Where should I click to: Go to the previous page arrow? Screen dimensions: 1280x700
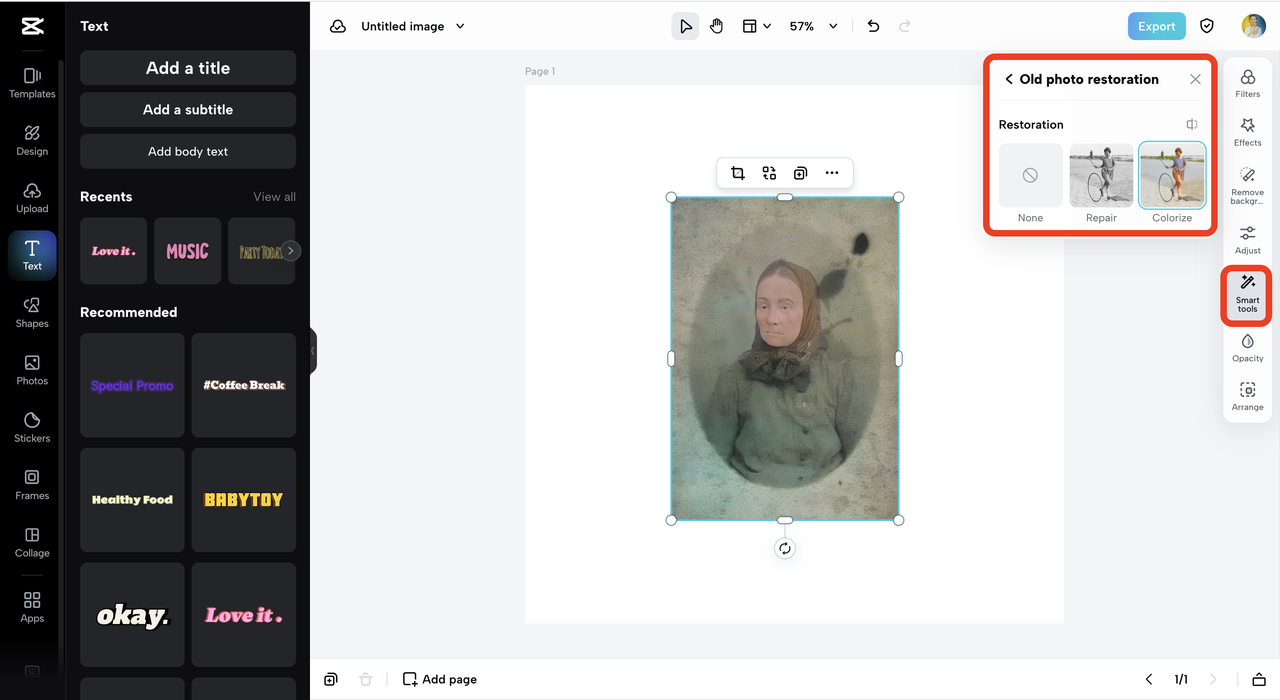1149,679
